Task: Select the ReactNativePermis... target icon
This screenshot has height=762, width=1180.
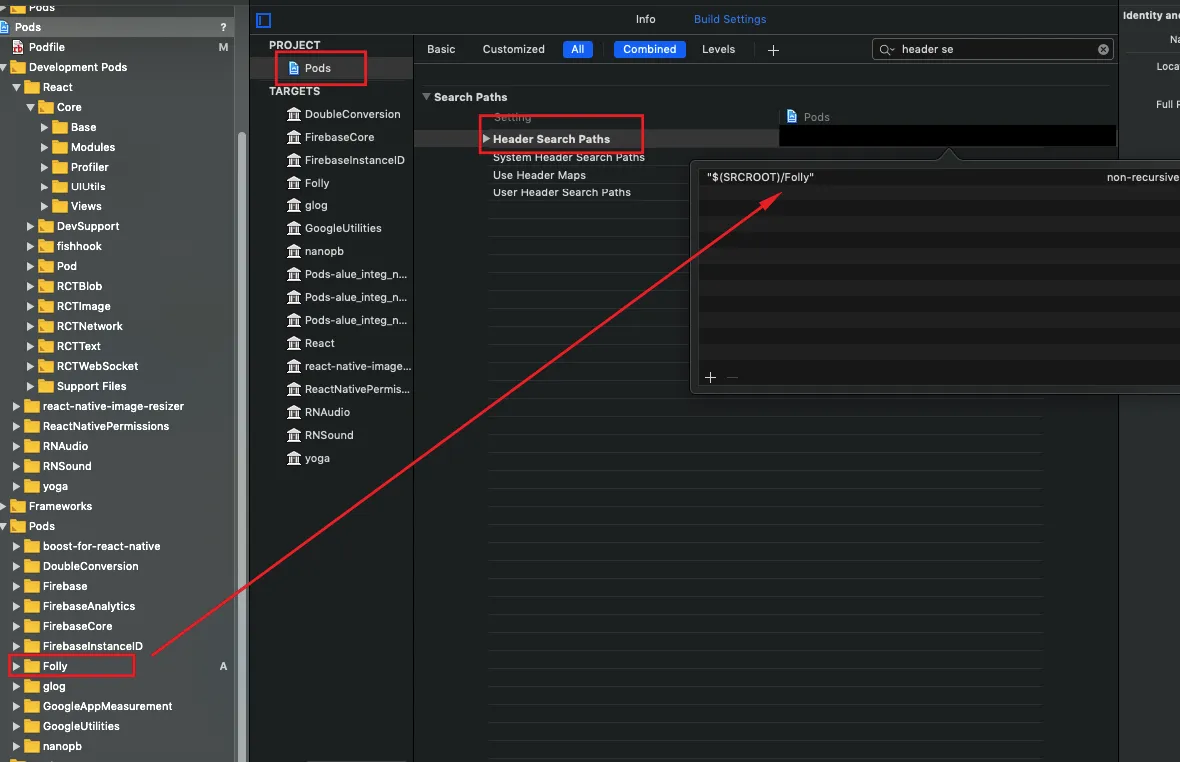Action: tap(293, 389)
